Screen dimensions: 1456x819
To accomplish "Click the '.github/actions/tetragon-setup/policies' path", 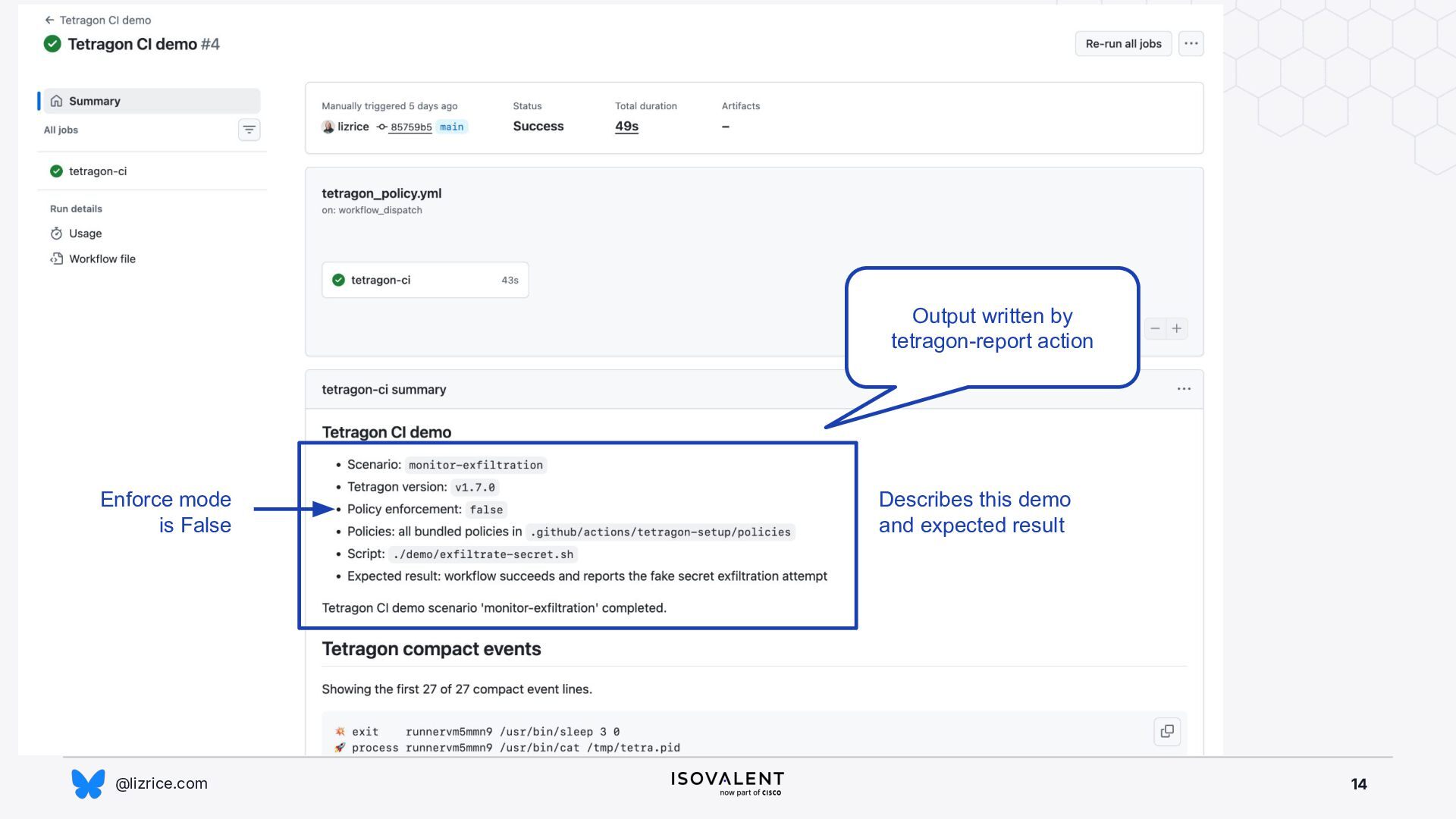I will coord(661,532).
